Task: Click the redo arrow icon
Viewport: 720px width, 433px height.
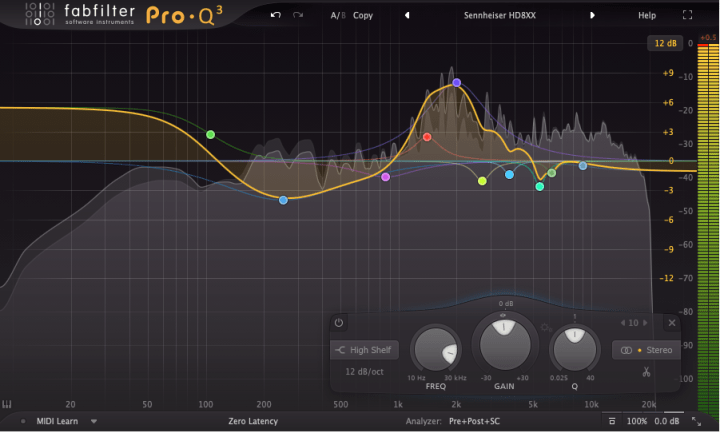Action: [x=298, y=15]
